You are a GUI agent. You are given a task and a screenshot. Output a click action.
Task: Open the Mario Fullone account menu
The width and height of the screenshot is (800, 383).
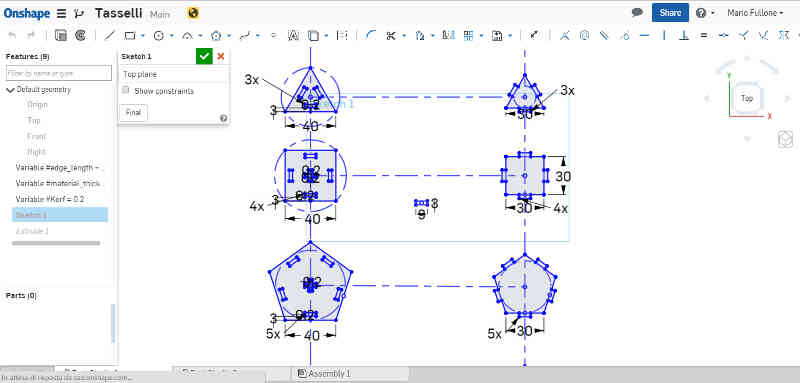[755, 13]
